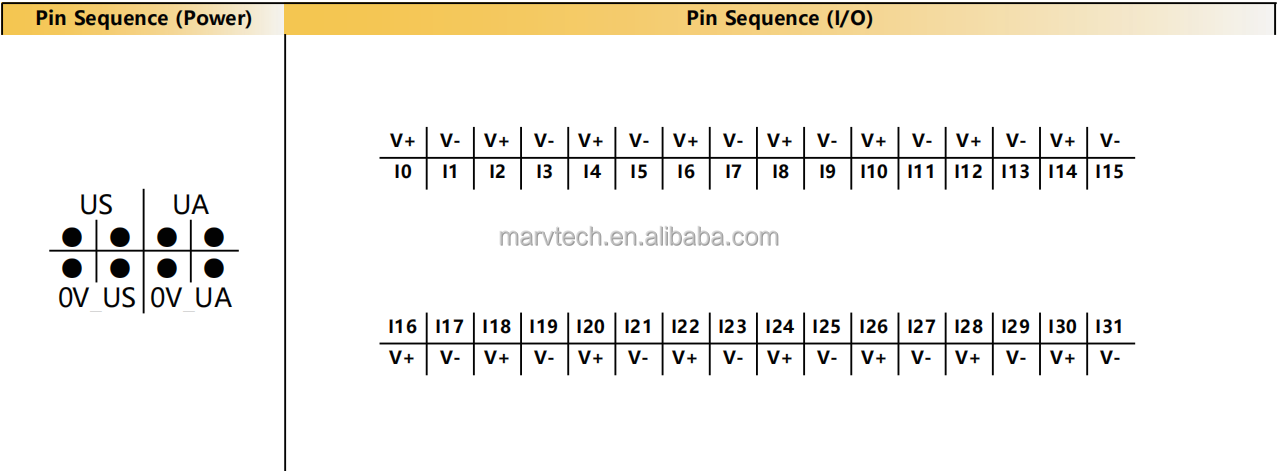Select the US power label
Viewport: 1277px width, 471px height.
pyautogui.click(x=96, y=205)
